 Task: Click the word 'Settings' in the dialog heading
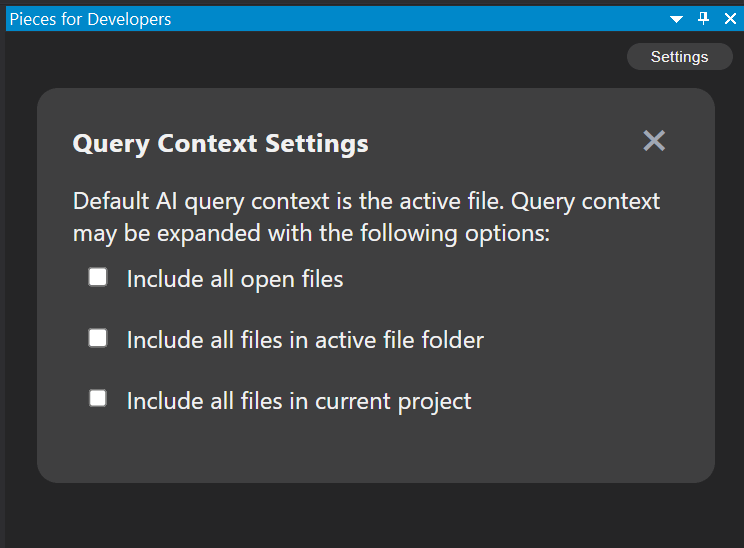317,144
